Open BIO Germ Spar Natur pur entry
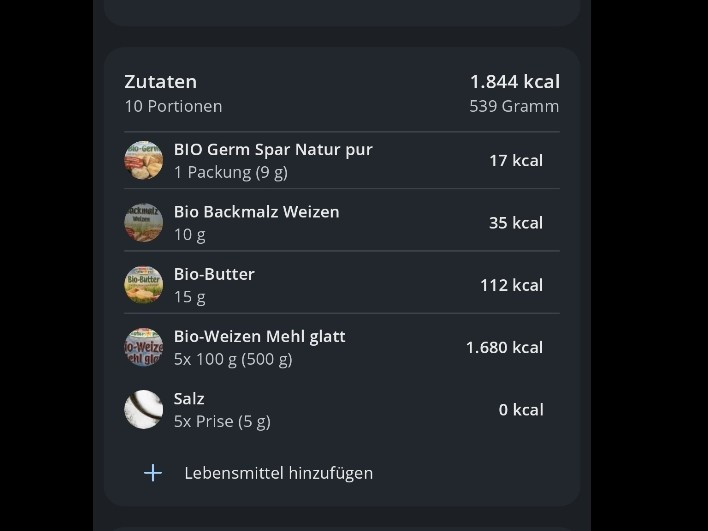Viewport: 708px width, 531px height. click(x=273, y=149)
